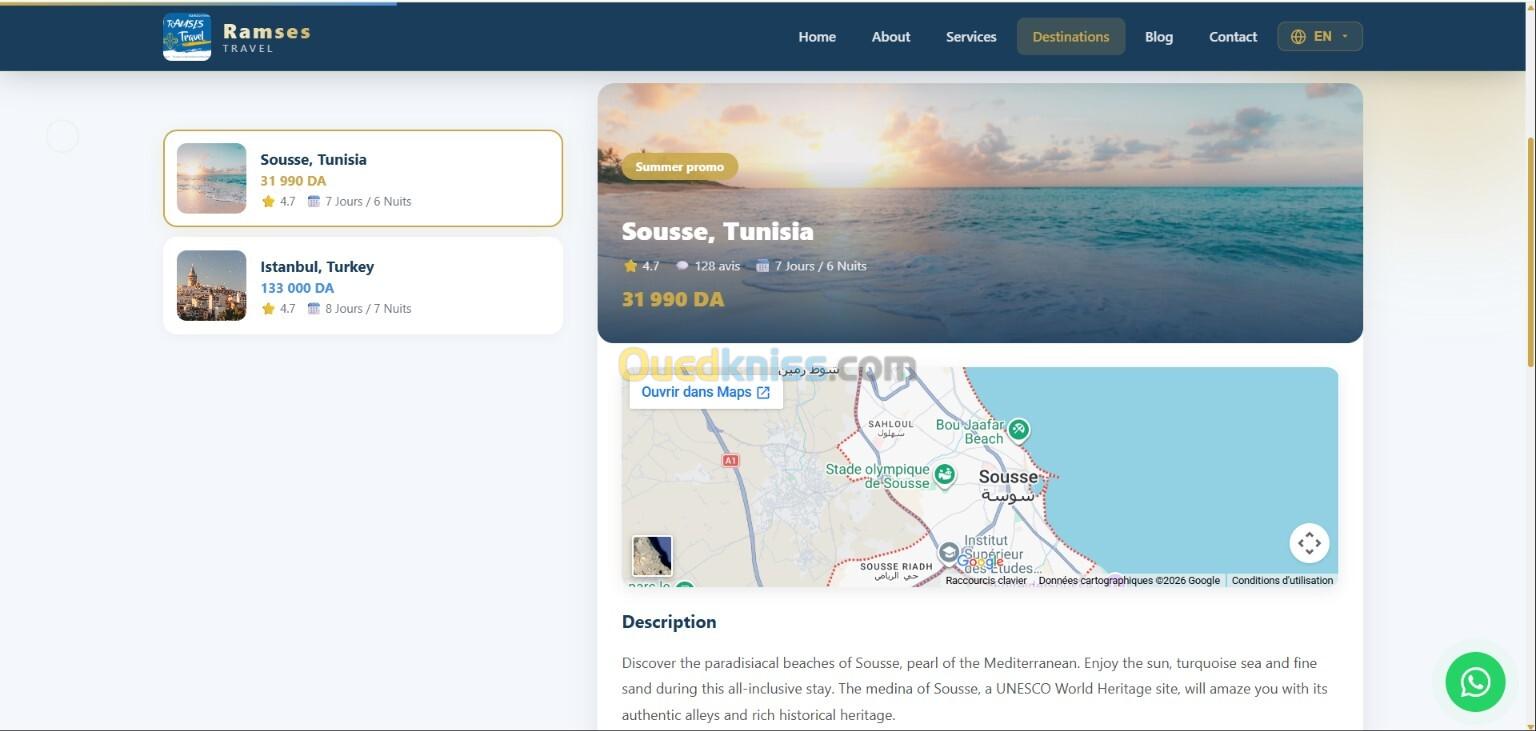Click the Description heading
The width and height of the screenshot is (1536, 731).
(x=669, y=622)
